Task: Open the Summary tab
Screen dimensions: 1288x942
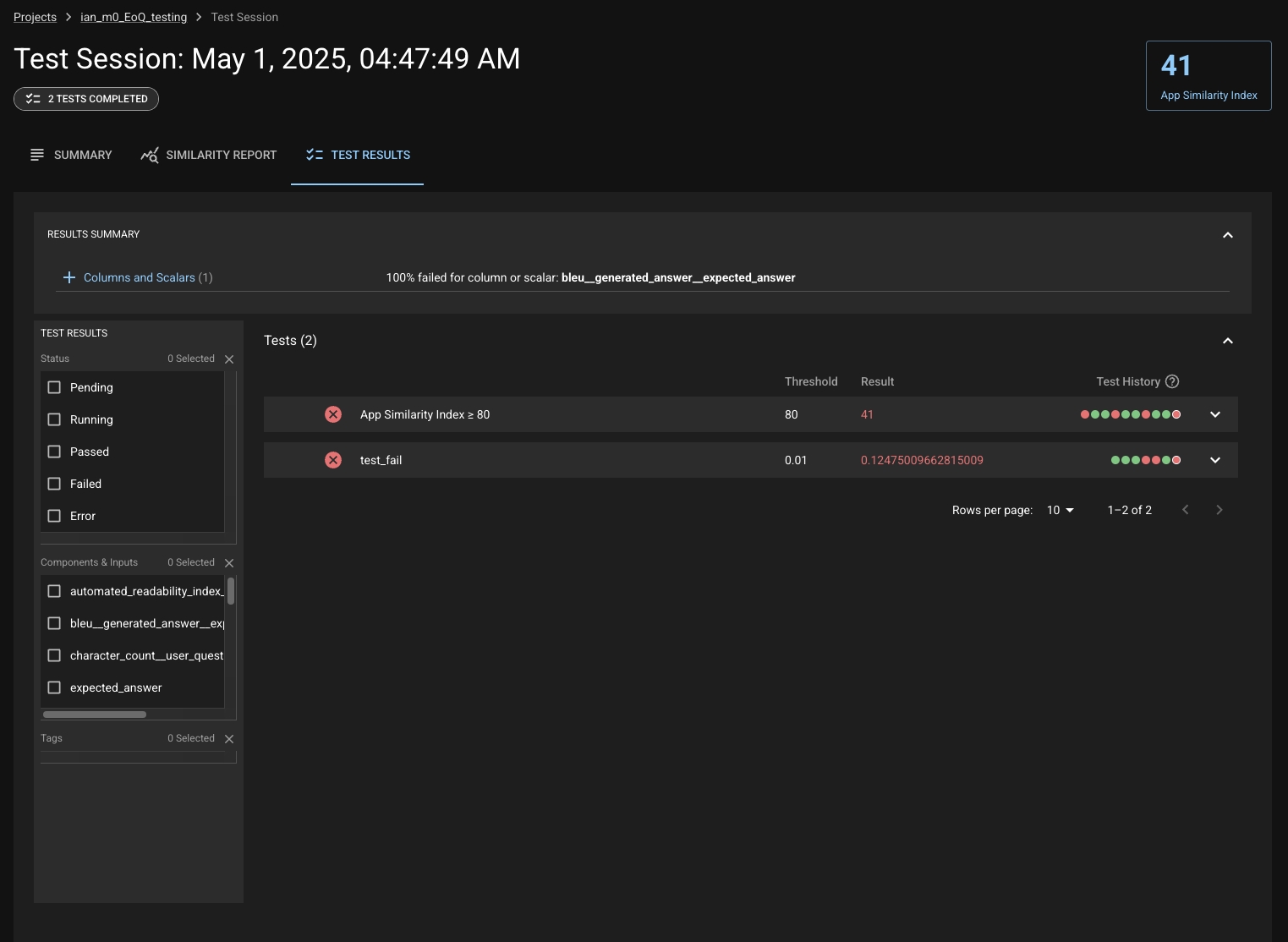Action: [x=71, y=155]
